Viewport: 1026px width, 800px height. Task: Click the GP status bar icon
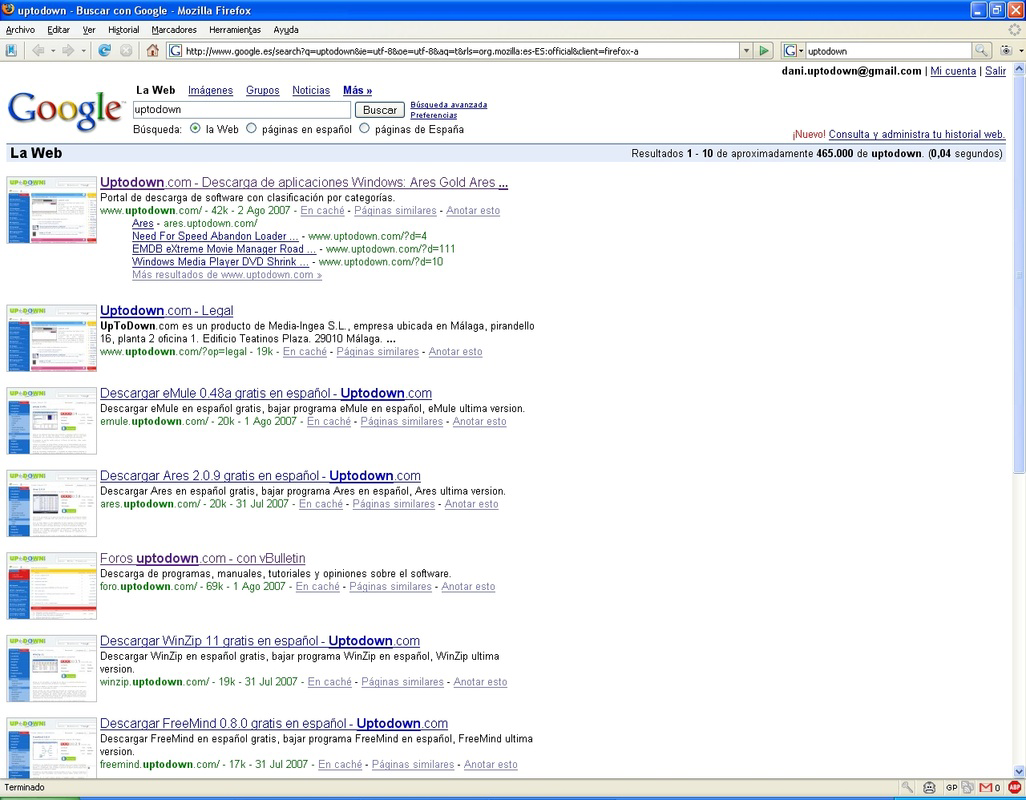click(x=951, y=788)
